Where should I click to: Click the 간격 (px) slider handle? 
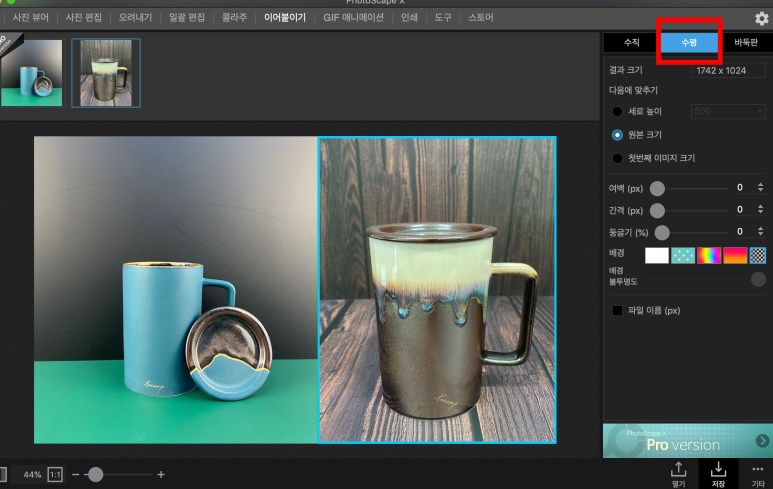(657, 210)
